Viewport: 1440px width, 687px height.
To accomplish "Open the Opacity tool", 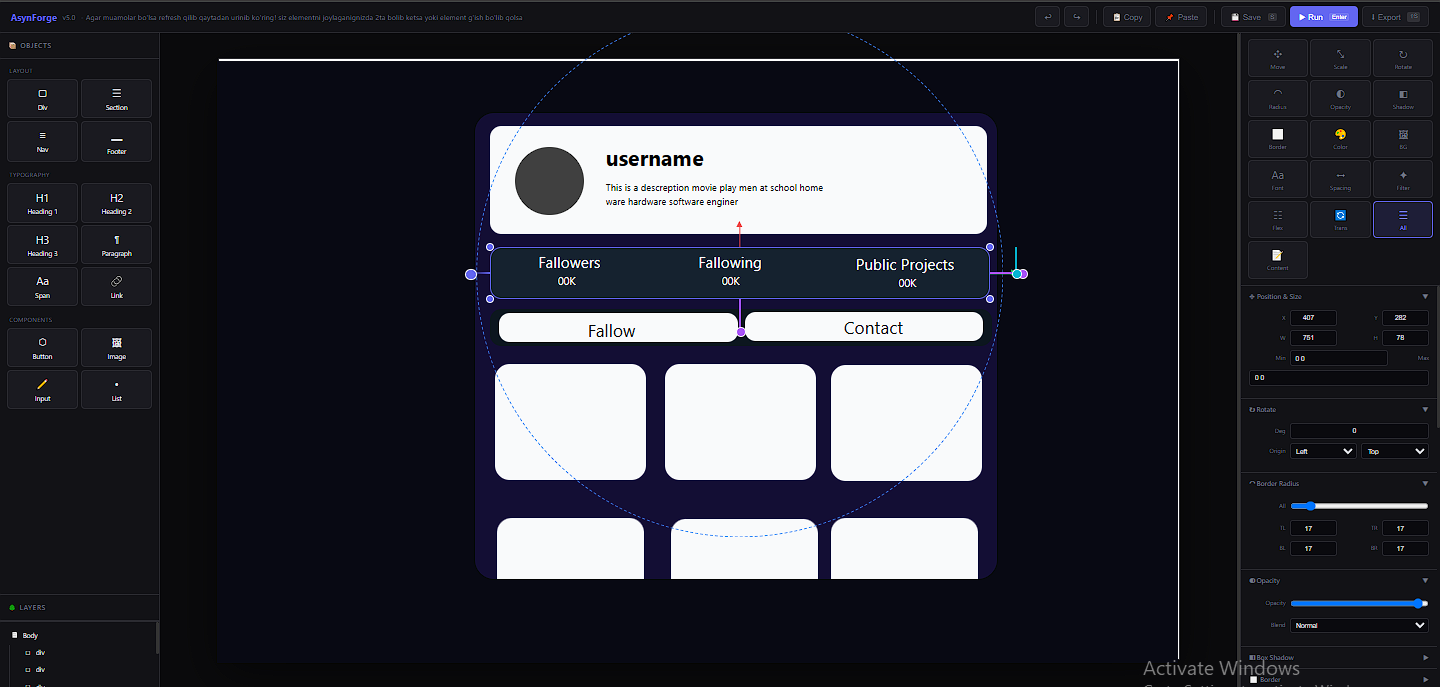I will [1340, 99].
